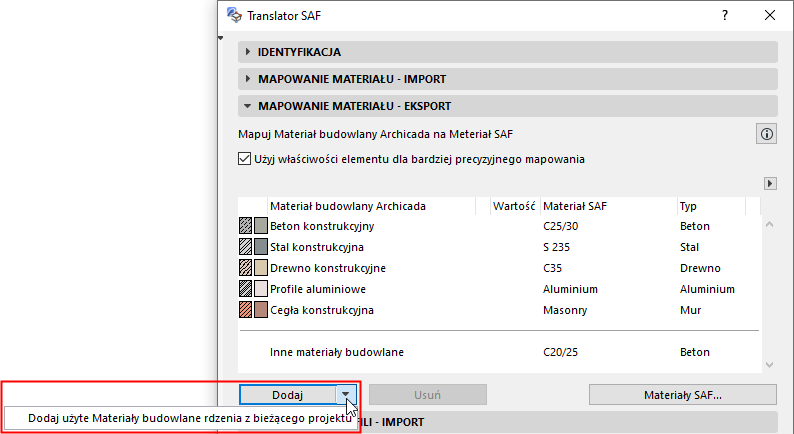Click the info icon beside mapping description
The height and width of the screenshot is (434, 794).
766,134
